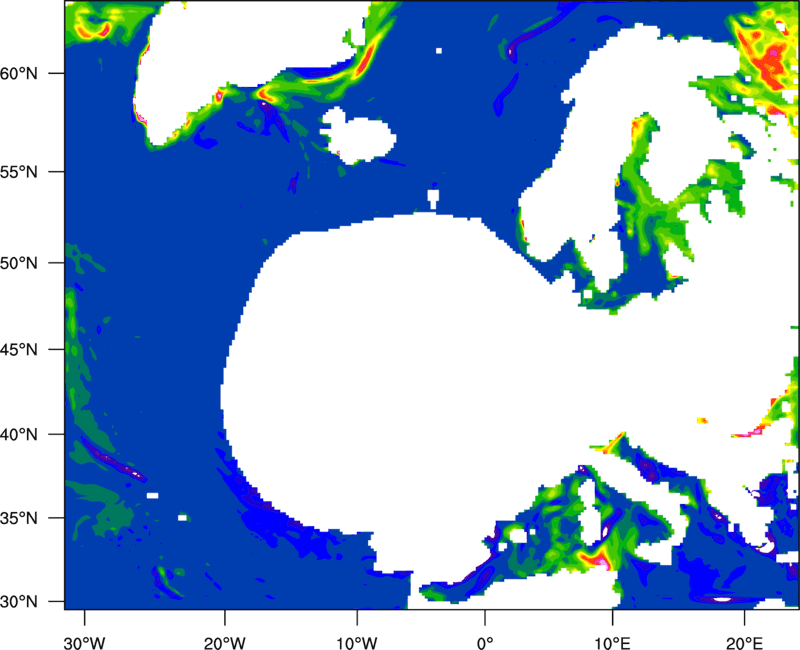800x650 pixels.
Task: Click the 10°E longitude label
Action: coord(612,643)
